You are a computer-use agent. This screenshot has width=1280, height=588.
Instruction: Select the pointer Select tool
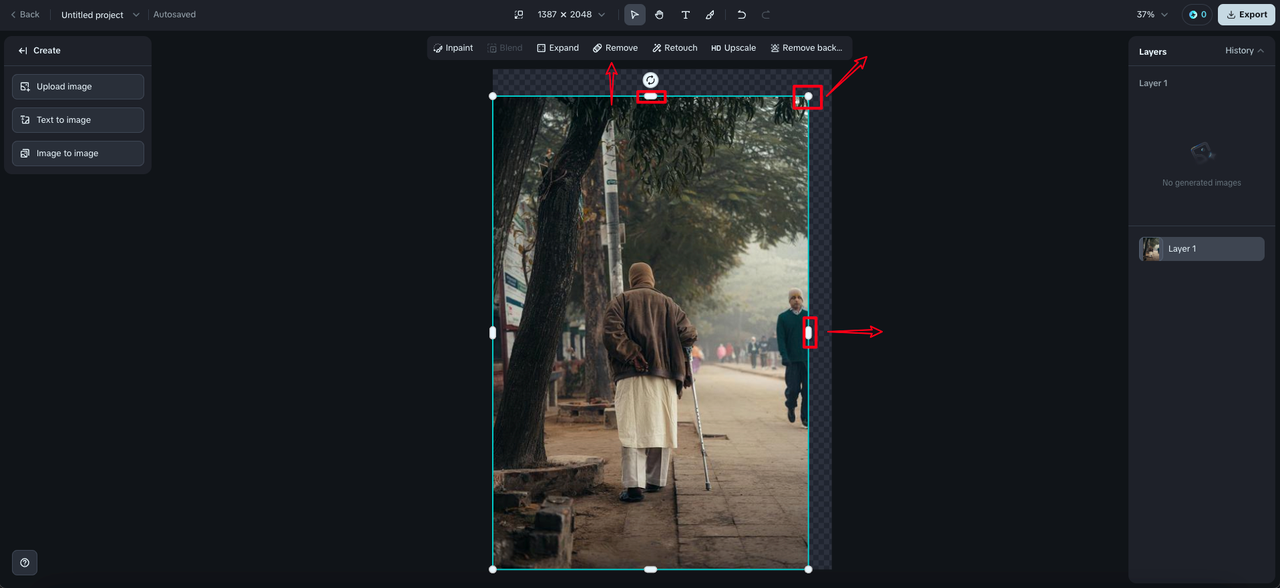[635, 15]
